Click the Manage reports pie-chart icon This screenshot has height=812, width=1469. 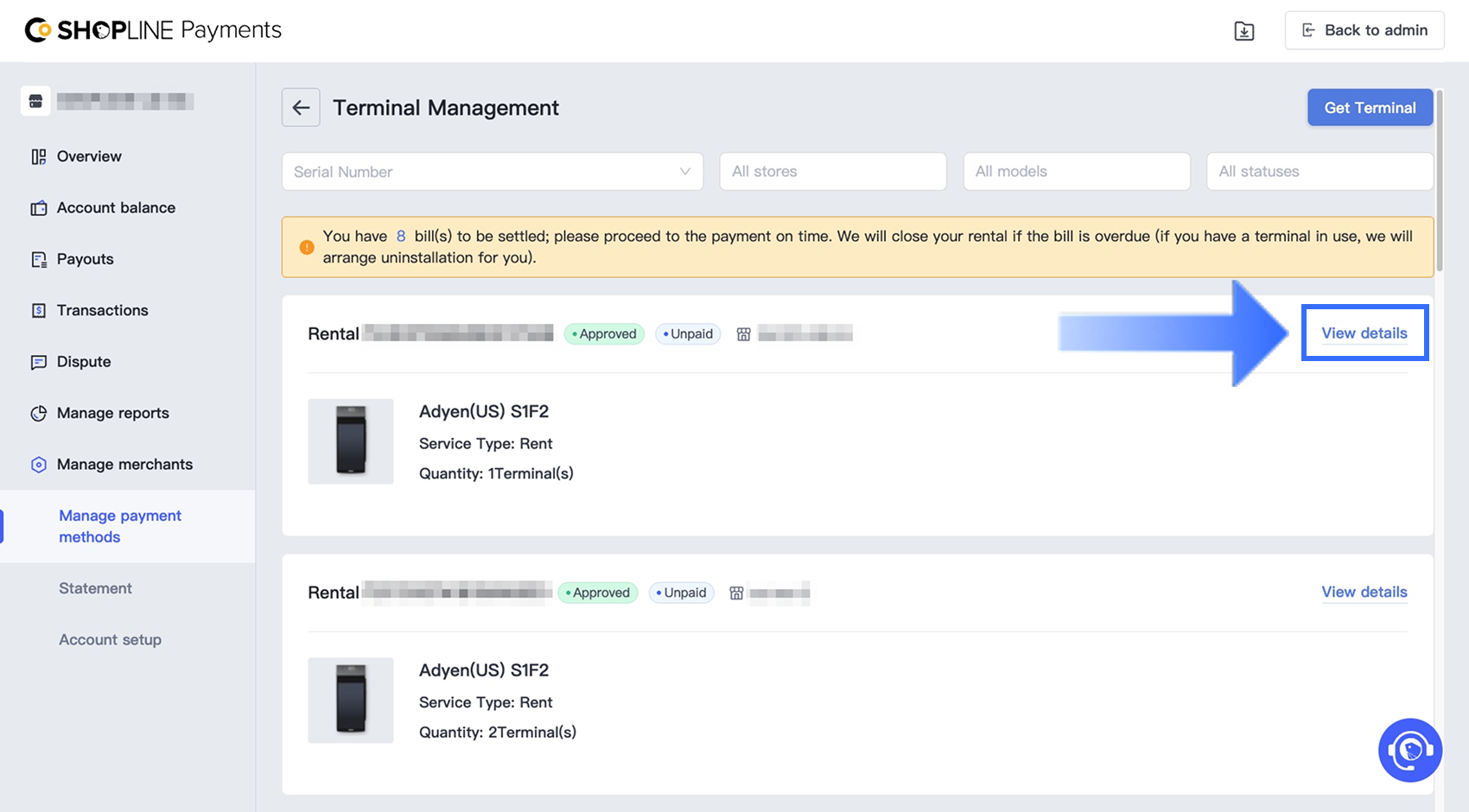pos(39,413)
